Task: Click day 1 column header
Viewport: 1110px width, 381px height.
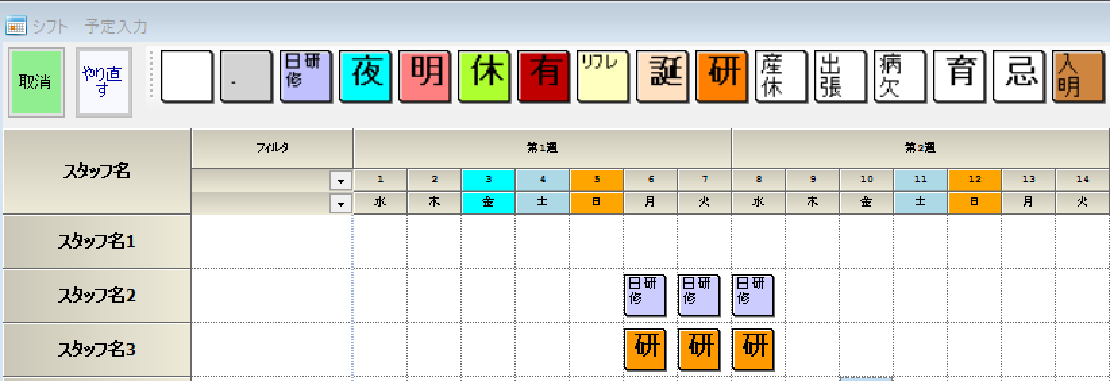Action: (x=381, y=180)
